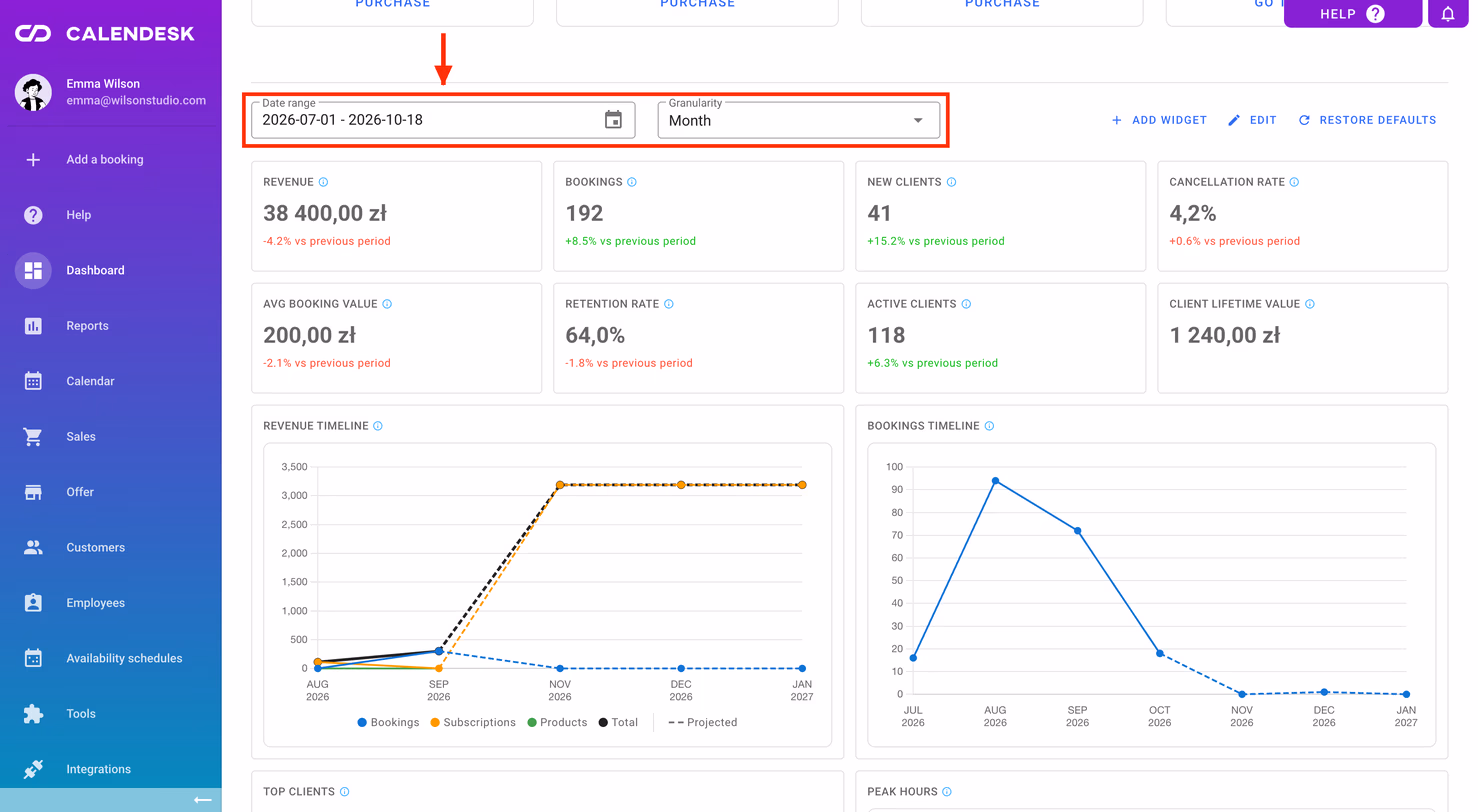Click the Active Clients info icon
The image size is (1478, 812).
[x=966, y=304]
